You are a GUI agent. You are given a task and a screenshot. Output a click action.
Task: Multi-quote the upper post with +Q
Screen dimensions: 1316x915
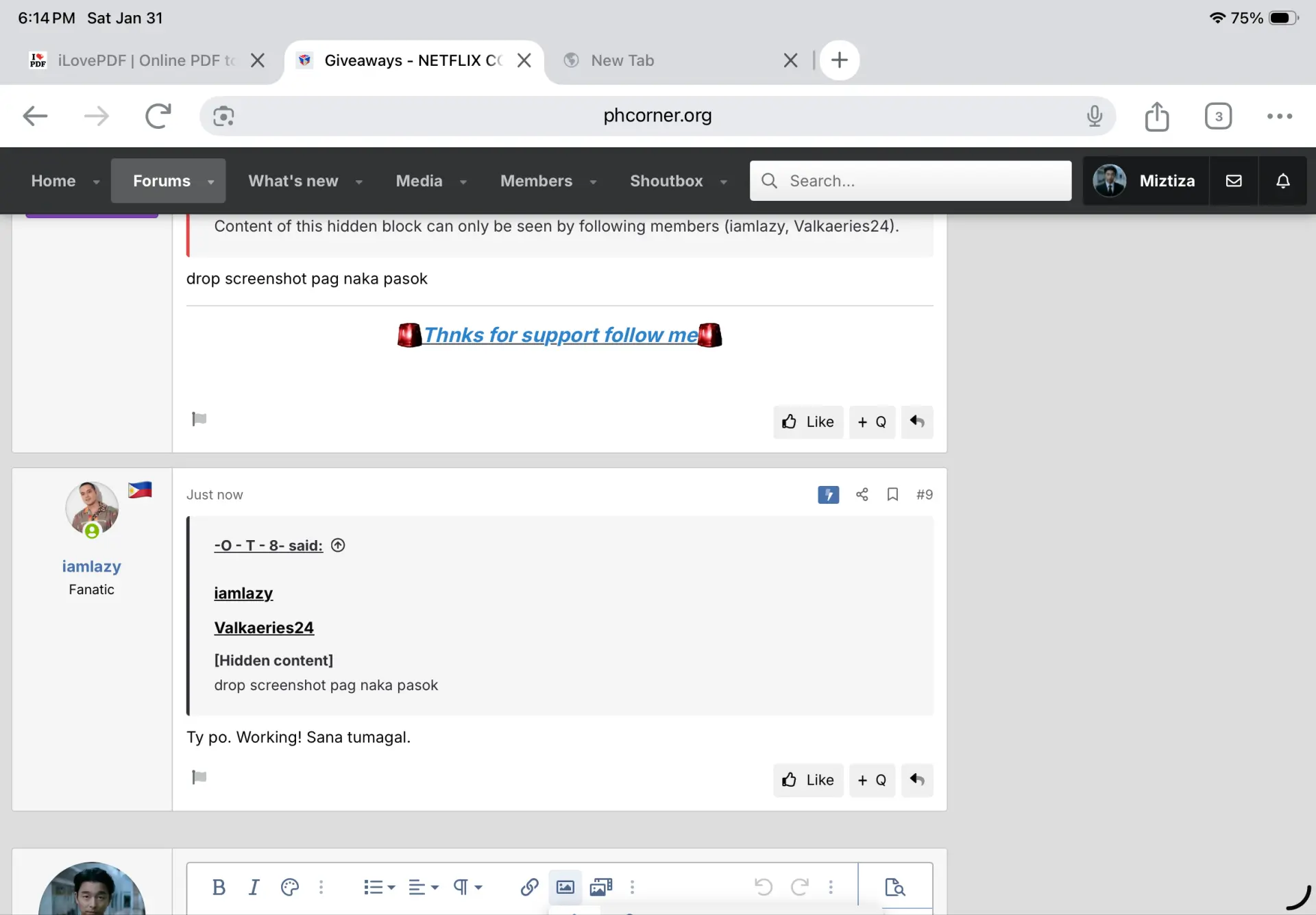point(872,422)
